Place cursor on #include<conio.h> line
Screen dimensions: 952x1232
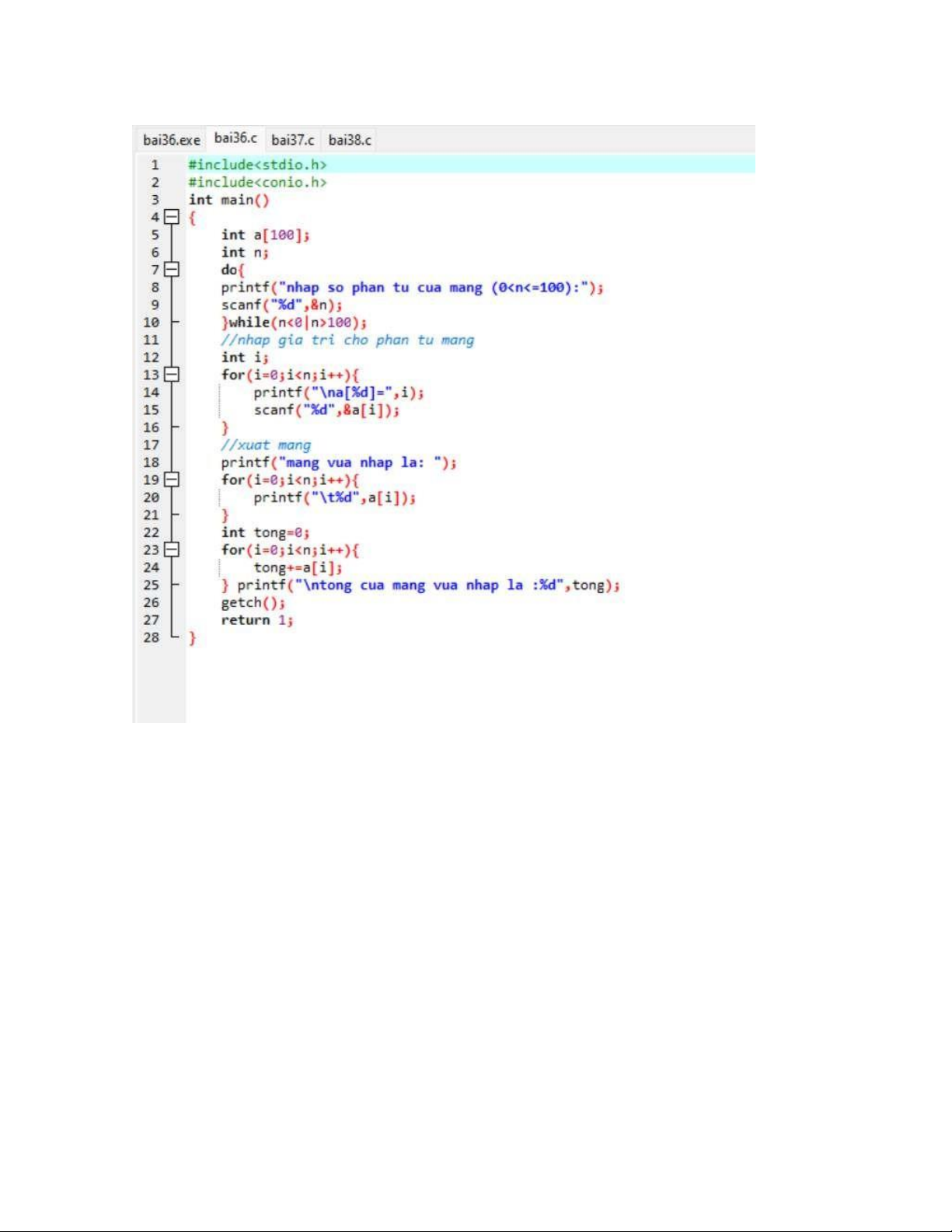click(x=257, y=183)
